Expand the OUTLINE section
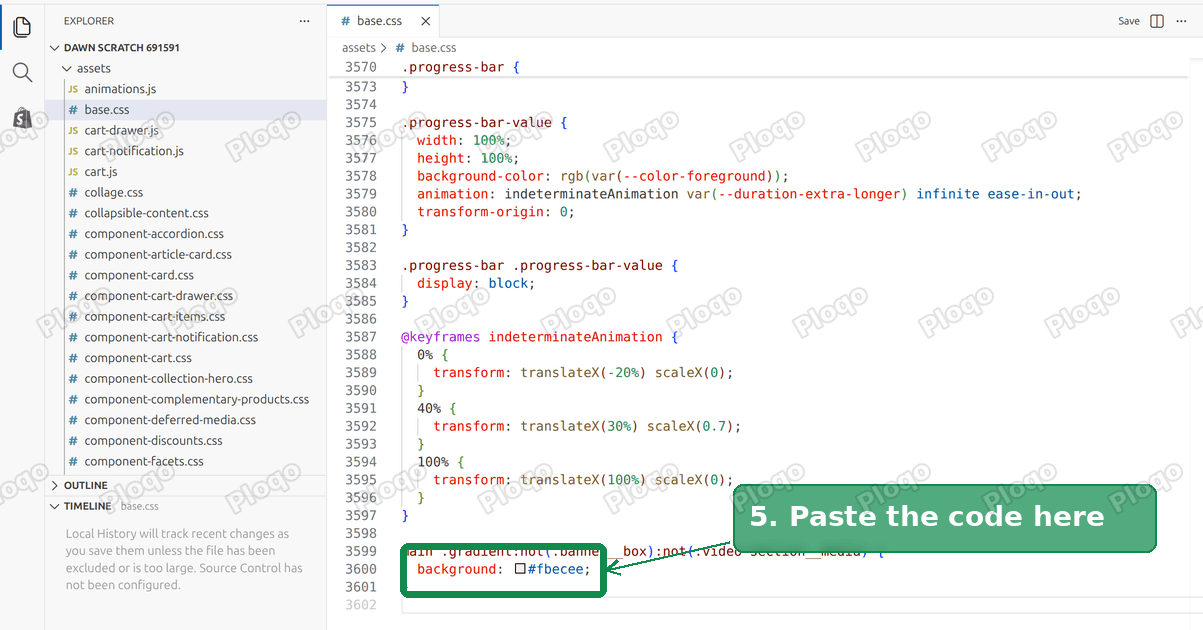 pos(186,485)
